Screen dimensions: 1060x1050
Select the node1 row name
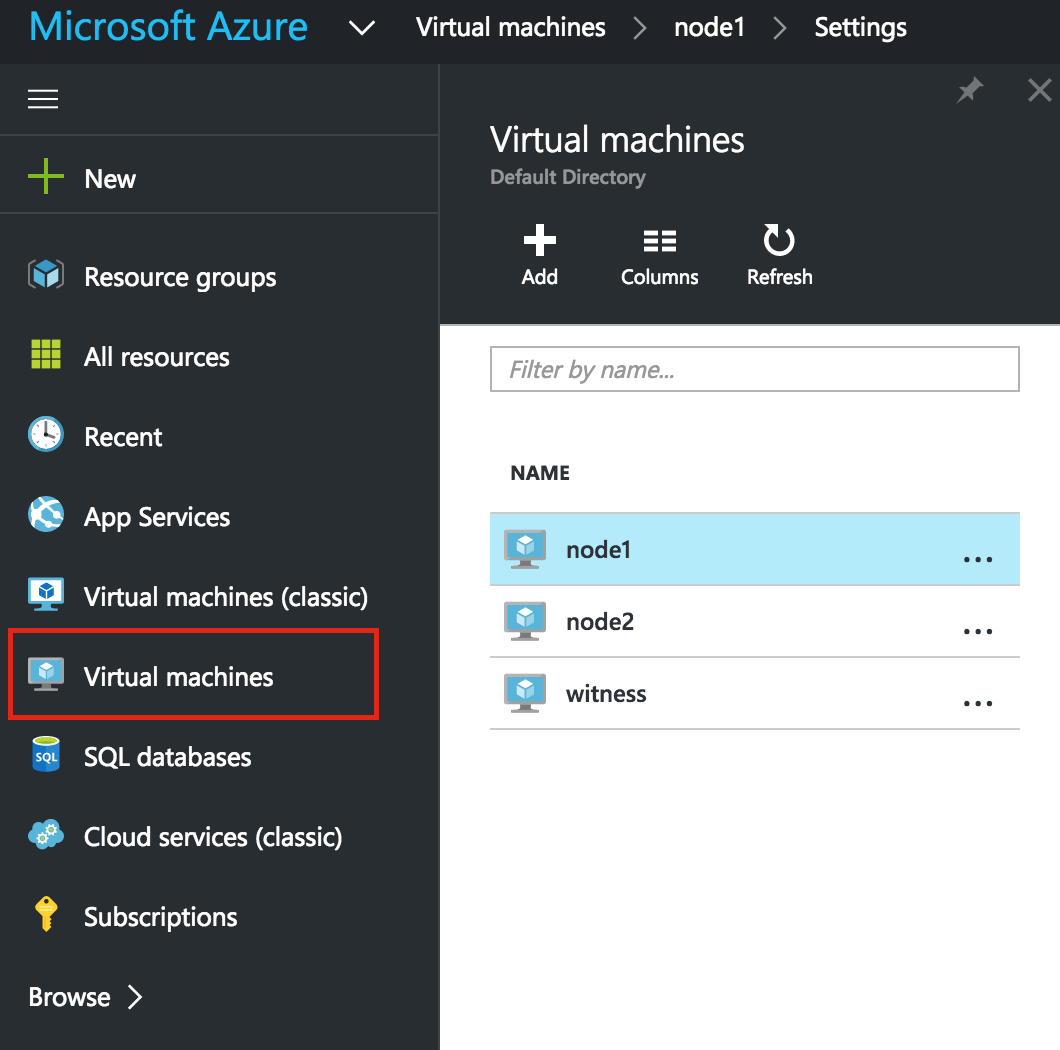point(598,550)
